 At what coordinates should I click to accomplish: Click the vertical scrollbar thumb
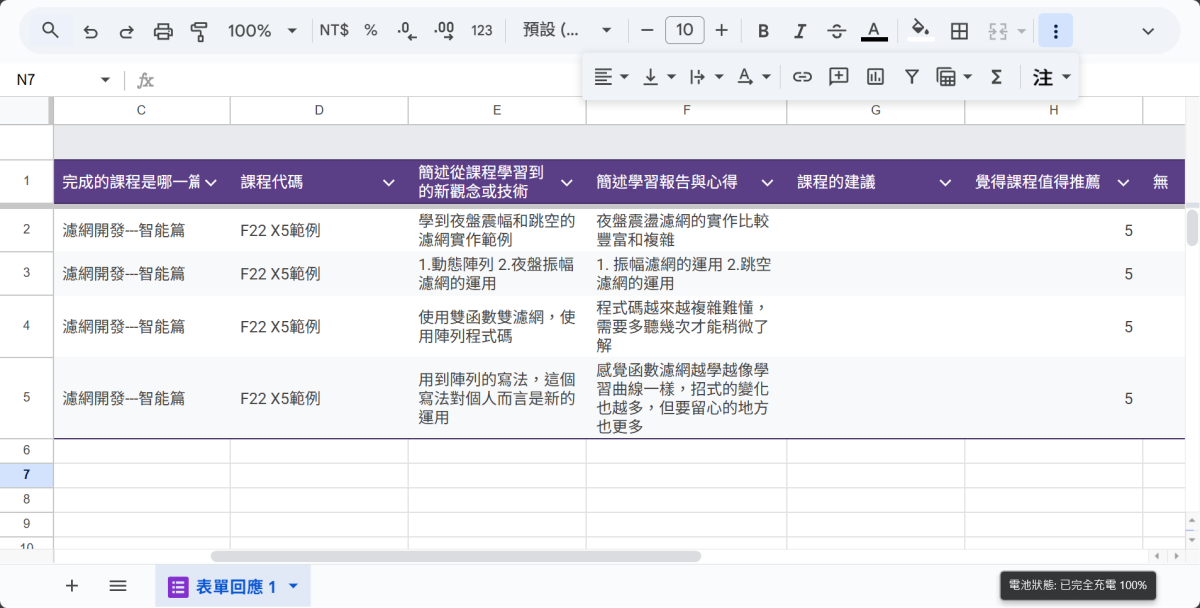[x=1192, y=227]
